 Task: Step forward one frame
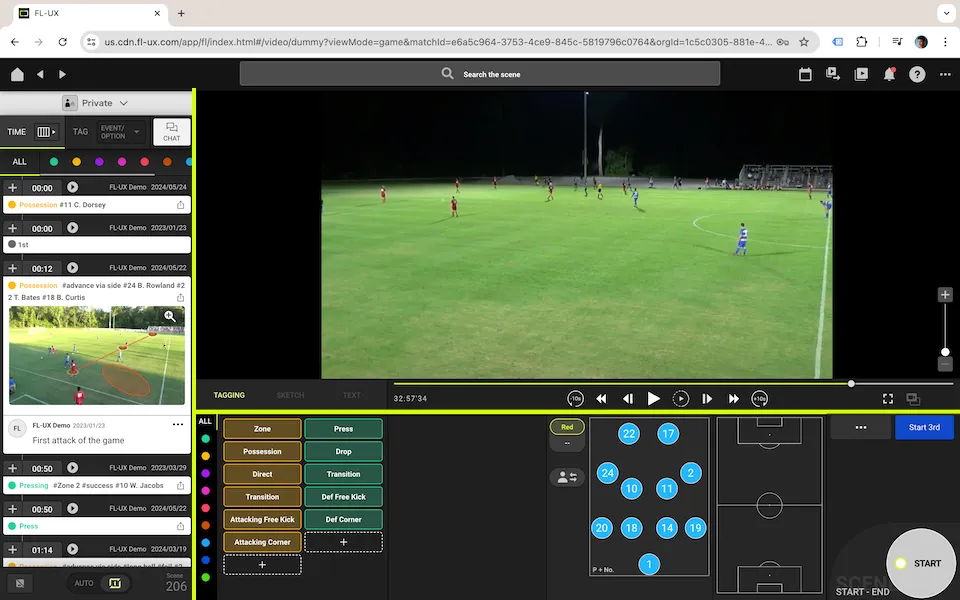pyautogui.click(x=707, y=399)
